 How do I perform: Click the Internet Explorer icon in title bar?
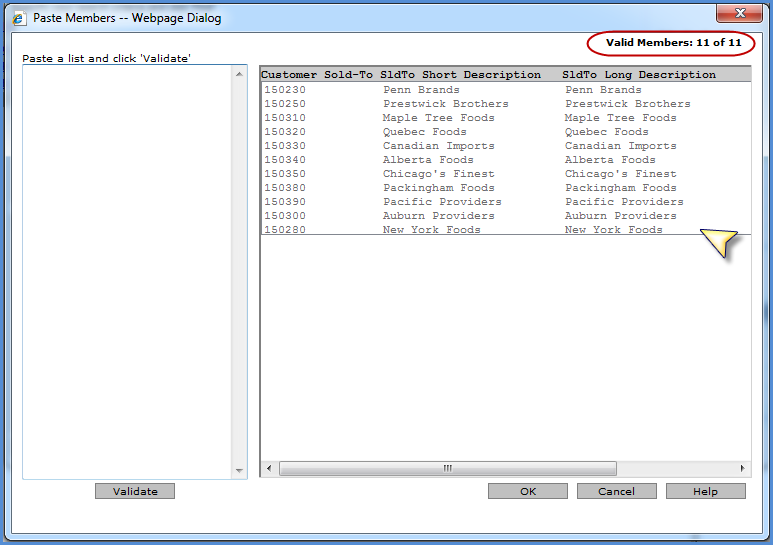tap(19, 18)
